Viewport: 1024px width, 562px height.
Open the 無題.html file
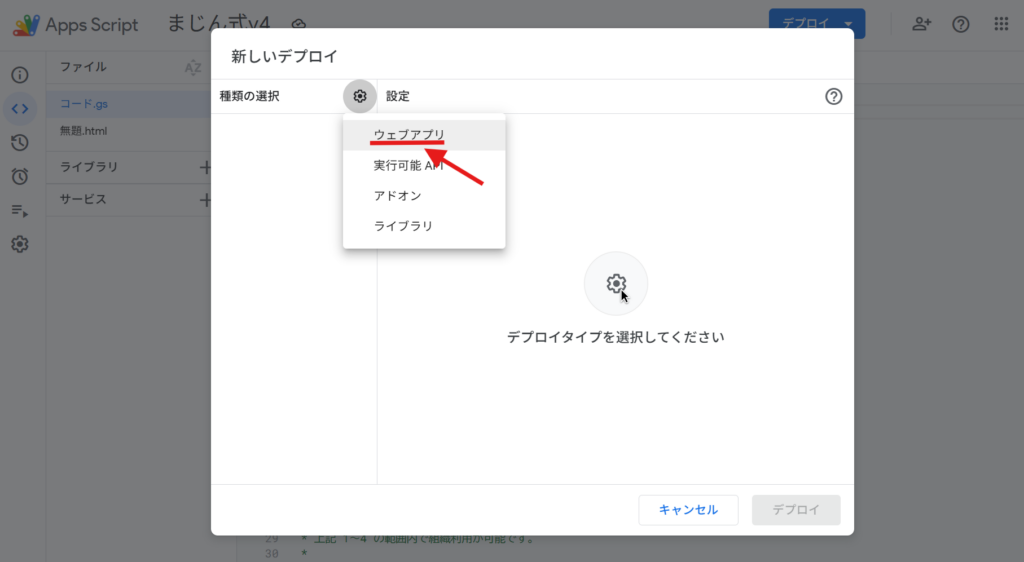83,130
